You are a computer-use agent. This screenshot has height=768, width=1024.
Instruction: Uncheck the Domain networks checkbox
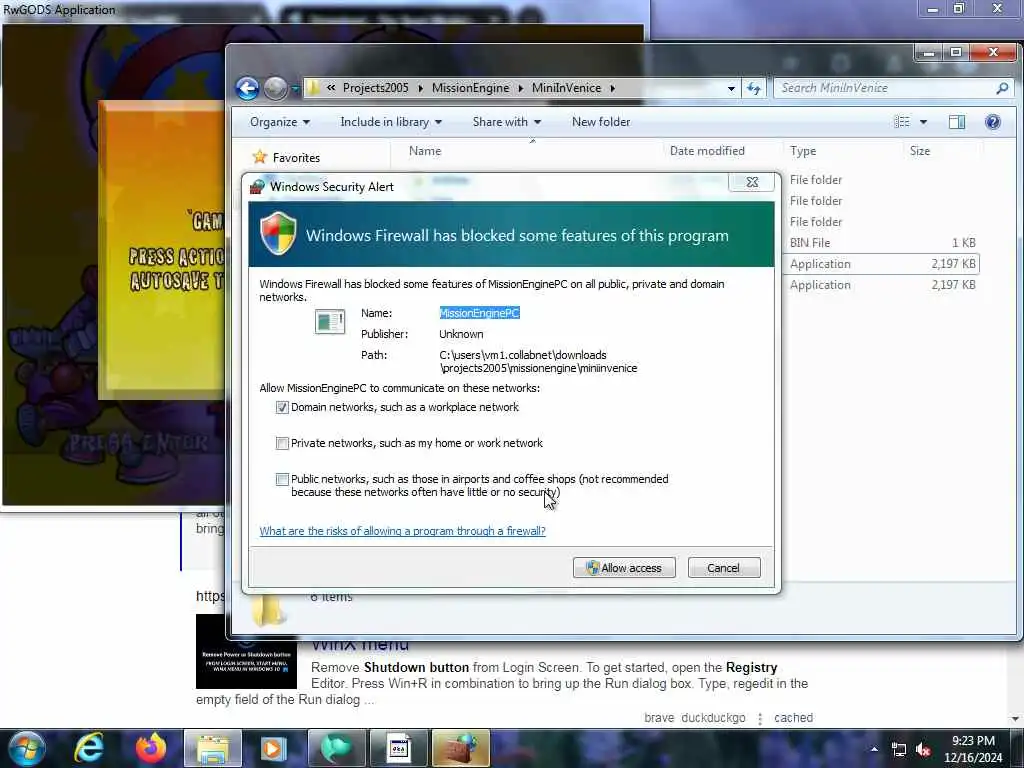(282, 408)
